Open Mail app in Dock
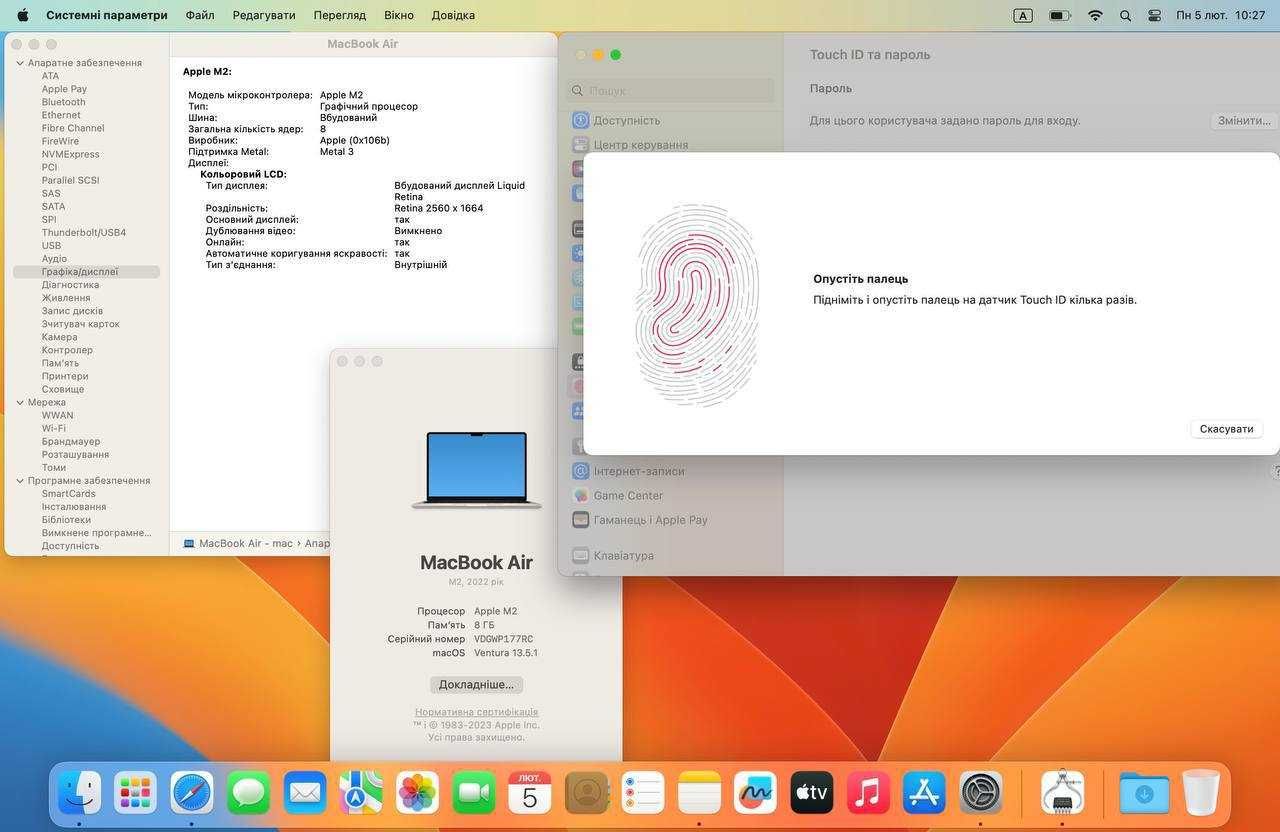The width and height of the screenshot is (1280, 832). tap(305, 793)
